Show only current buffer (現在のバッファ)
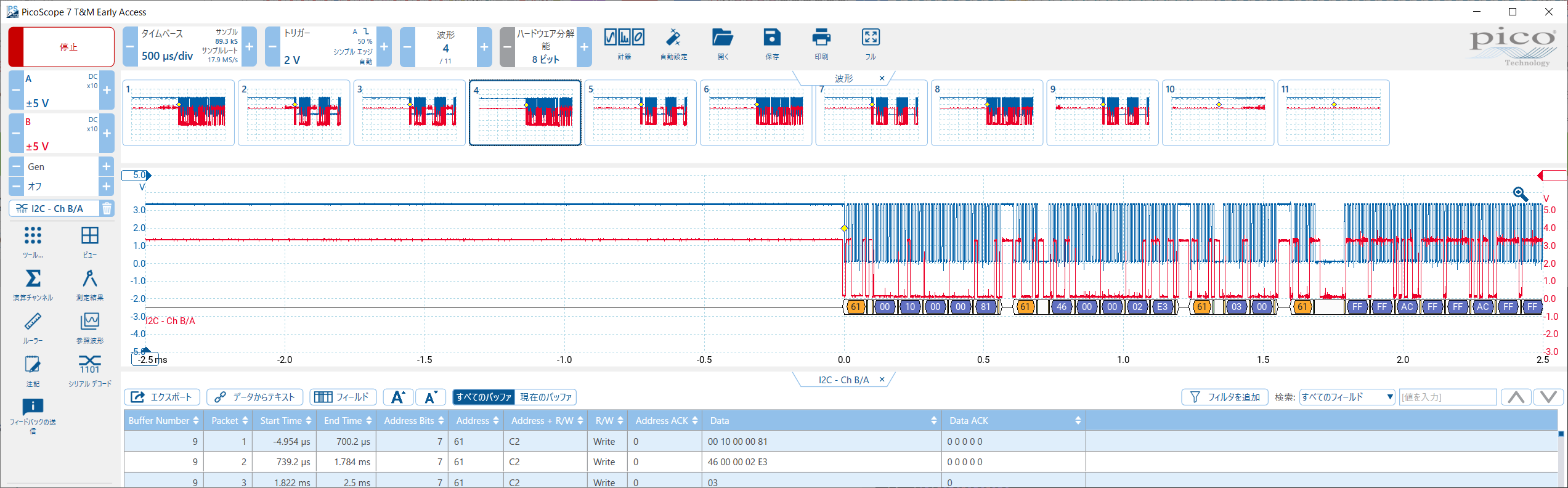1568x488 pixels. (x=546, y=397)
